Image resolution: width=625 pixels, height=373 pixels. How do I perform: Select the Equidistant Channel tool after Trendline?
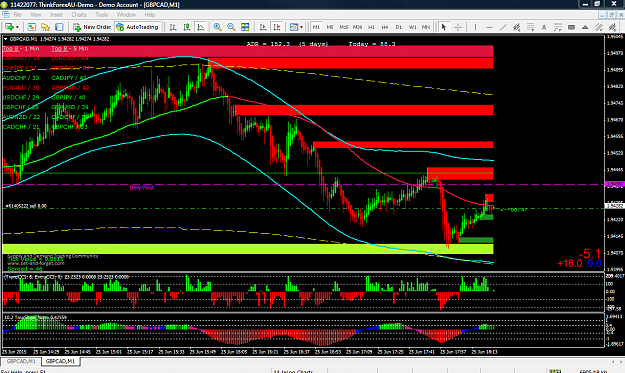517,27
